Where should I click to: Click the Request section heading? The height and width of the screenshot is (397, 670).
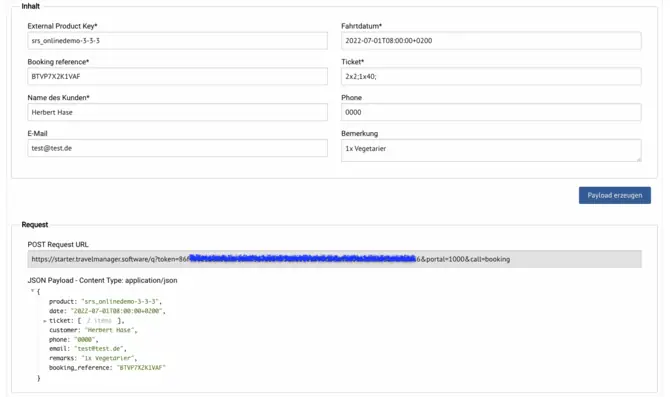point(35,224)
